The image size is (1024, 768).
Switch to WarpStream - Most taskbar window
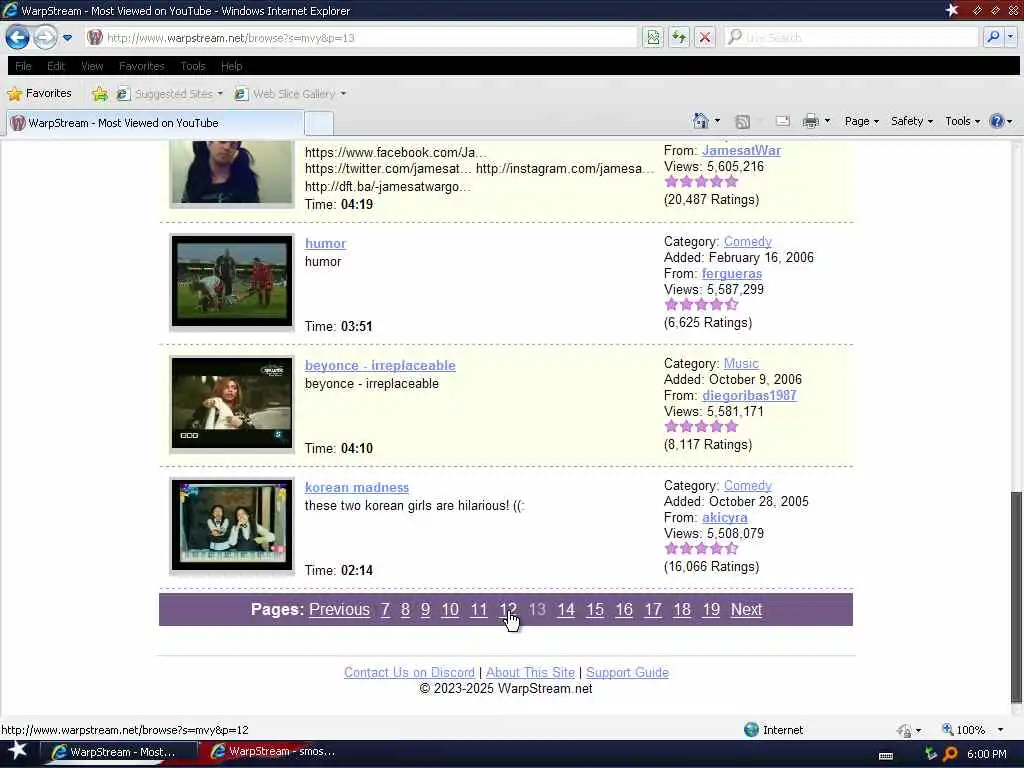pos(118,752)
